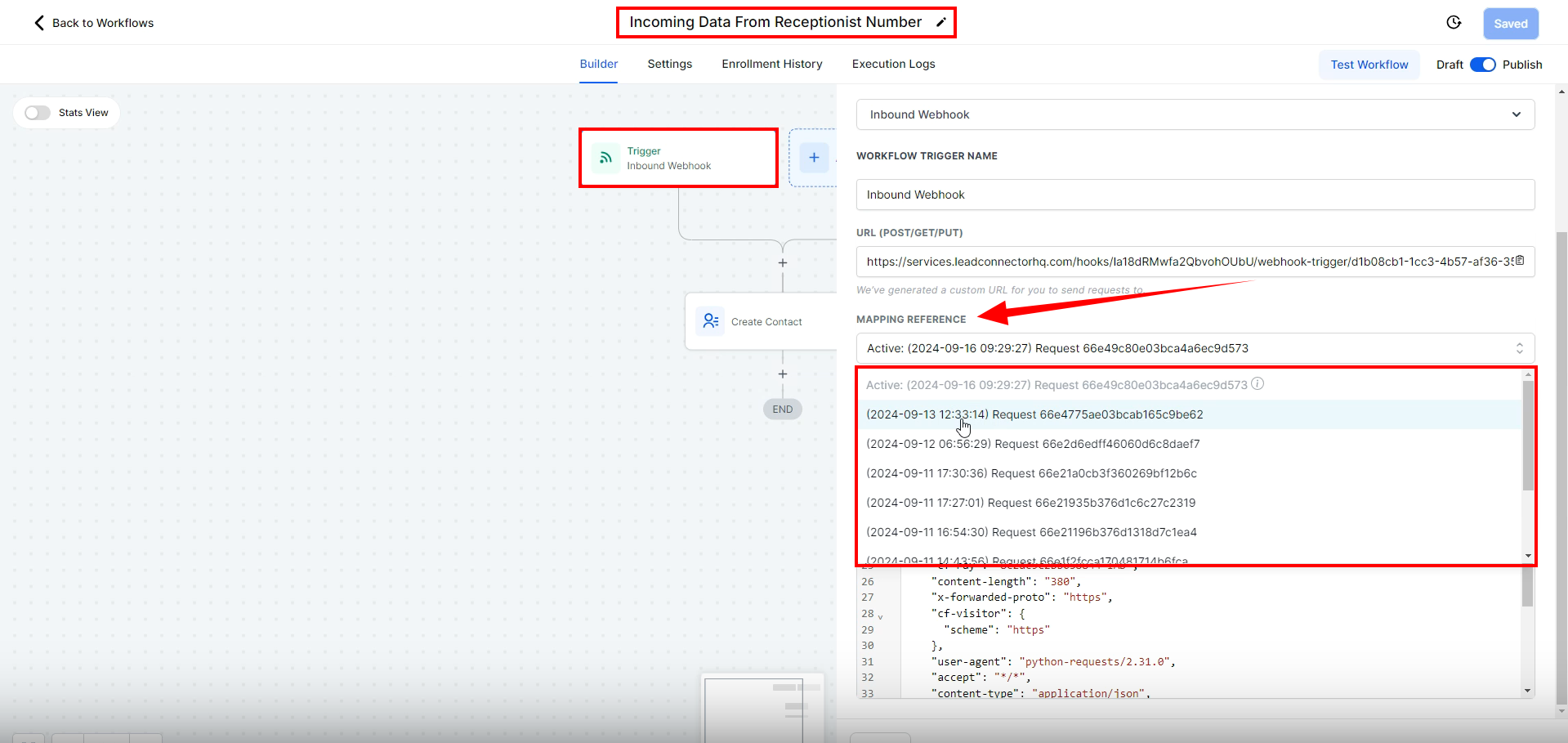Switch to the Settings tab
The width and height of the screenshot is (1568, 743).
[x=669, y=64]
